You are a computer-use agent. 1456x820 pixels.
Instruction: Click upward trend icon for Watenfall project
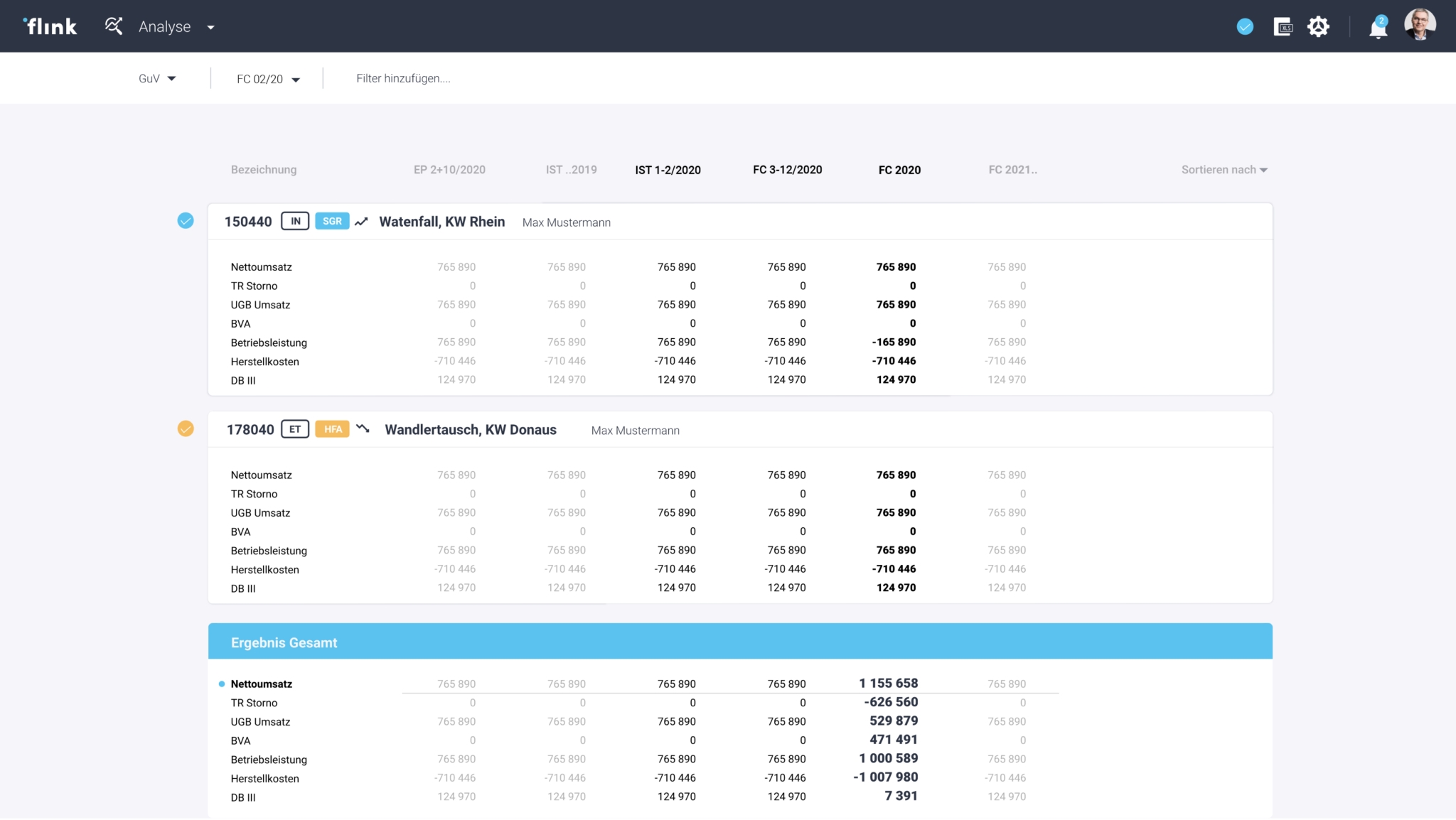pos(362,222)
